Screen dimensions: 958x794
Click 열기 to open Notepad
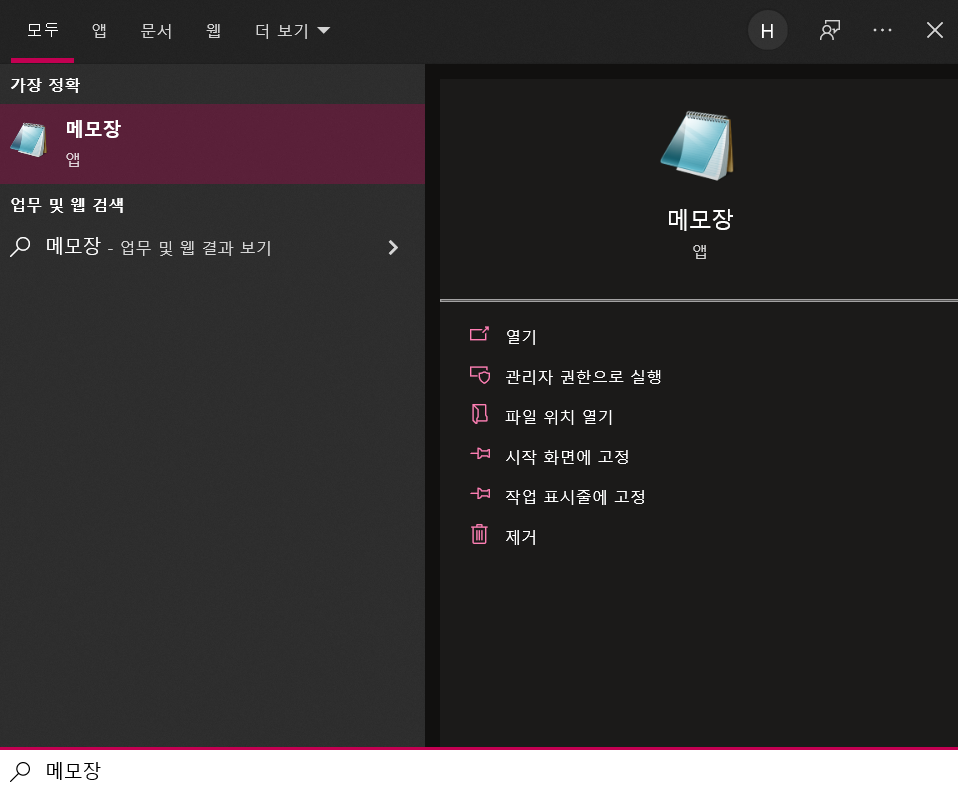[x=521, y=337]
